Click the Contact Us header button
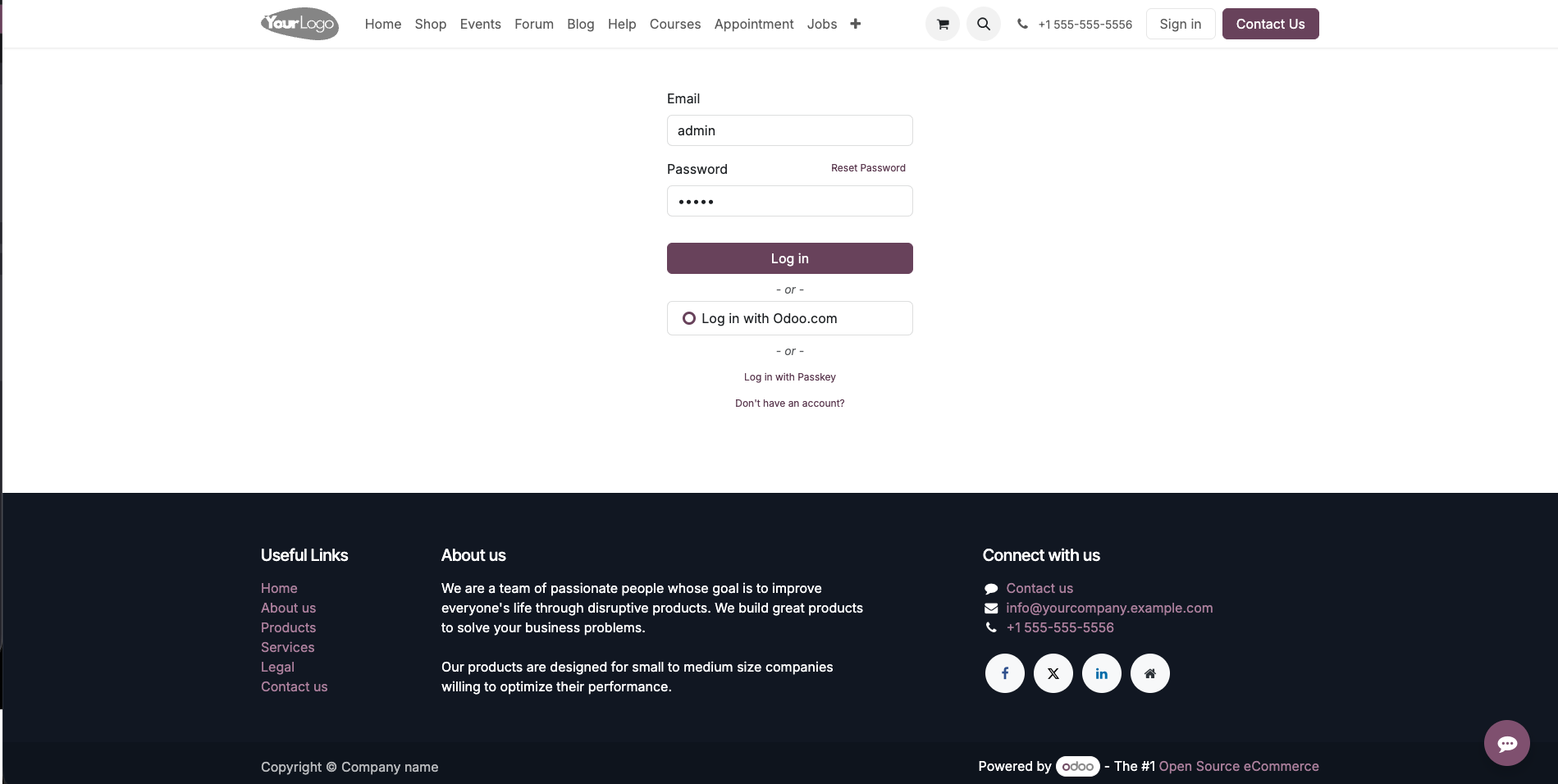The width and height of the screenshot is (1558, 784). click(x=1270, y=24)
